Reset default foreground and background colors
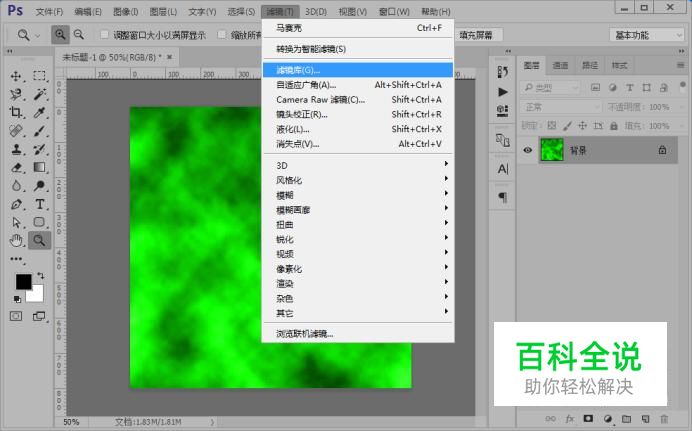This screenshot has height=431, width=692. [x=17, y=300]
